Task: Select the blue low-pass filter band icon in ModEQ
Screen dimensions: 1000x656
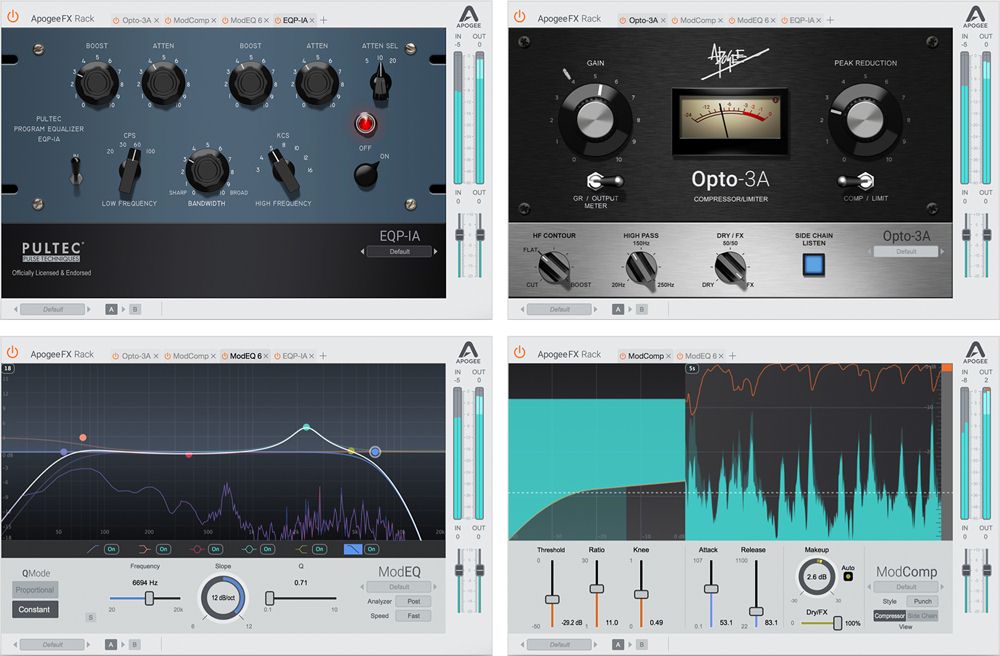Action: [352, 549]
